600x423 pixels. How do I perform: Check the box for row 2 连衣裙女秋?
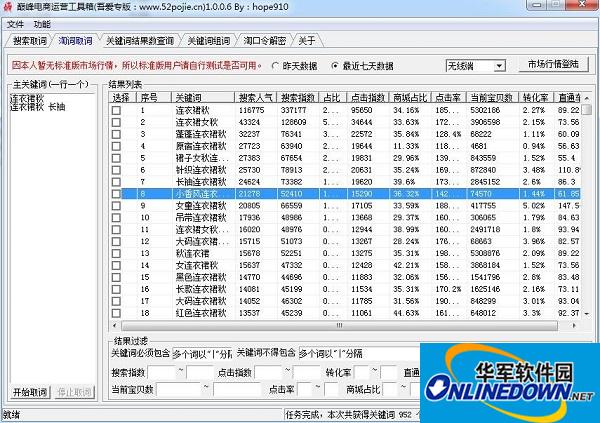click(x=116, y=122)
